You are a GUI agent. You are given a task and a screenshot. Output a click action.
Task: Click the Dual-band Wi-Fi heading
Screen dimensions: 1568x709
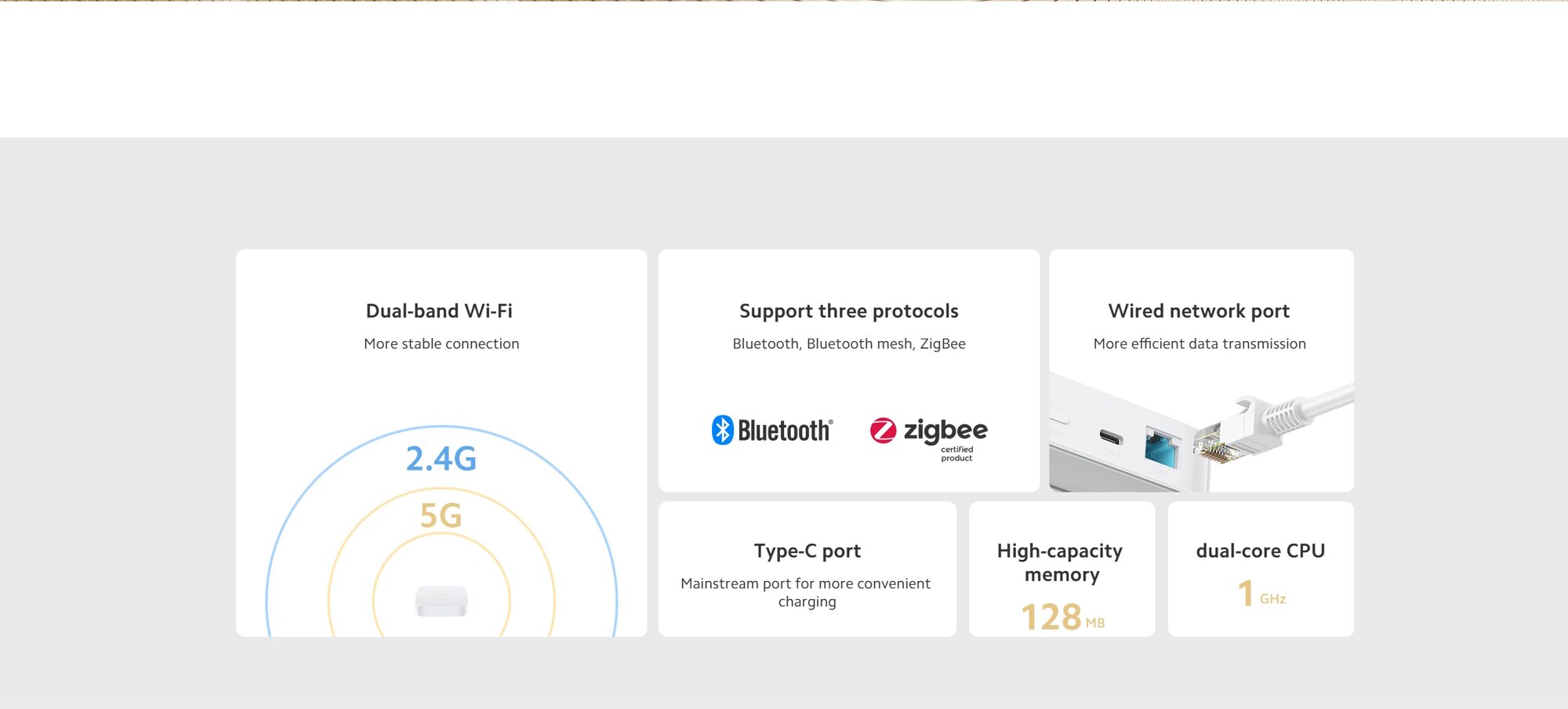click(x=439, y=311)
